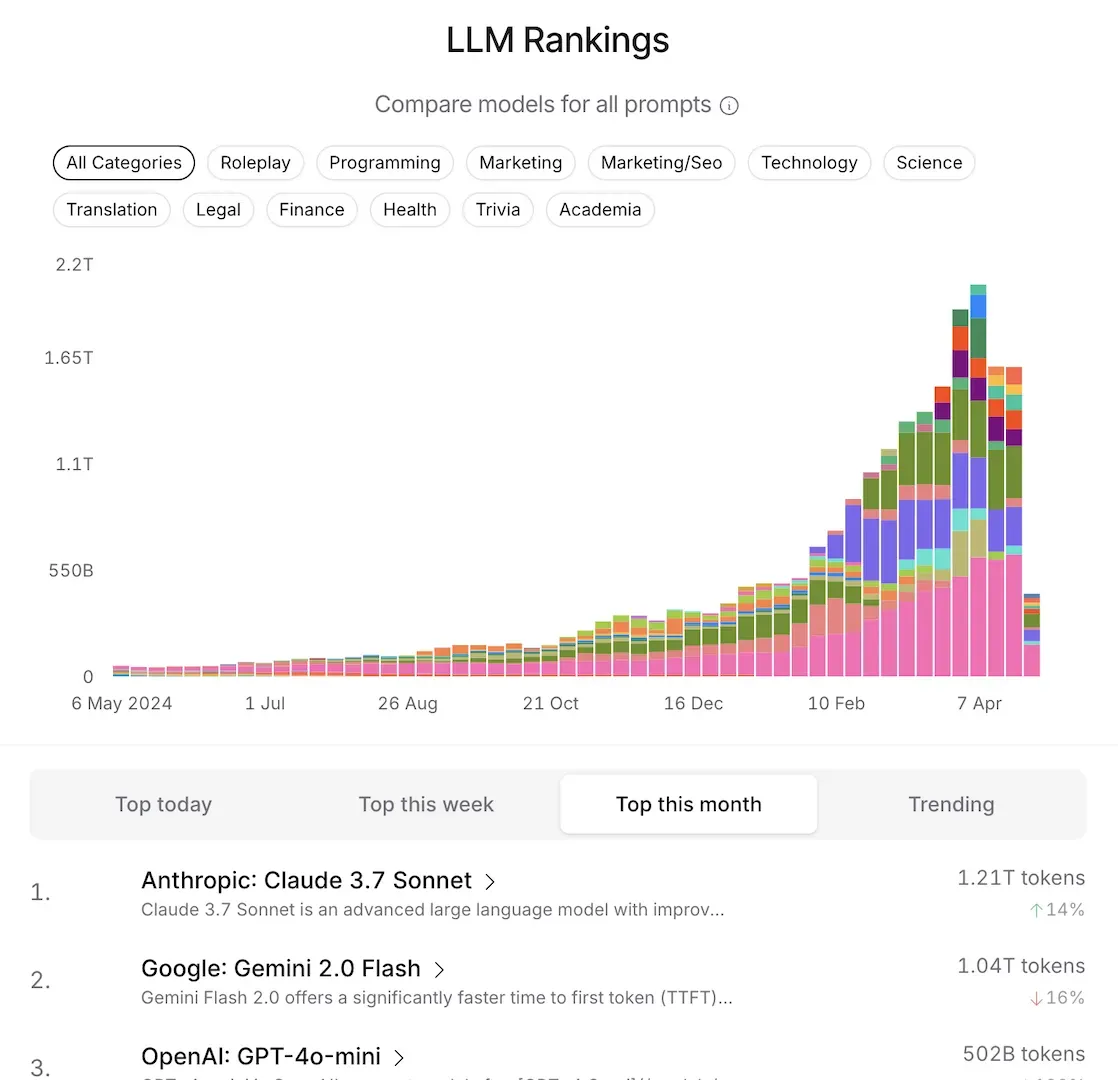This screenshot has width=1118, height=1080.
Task: Click the 1.04T tokens value
Action: point(1021,966)
